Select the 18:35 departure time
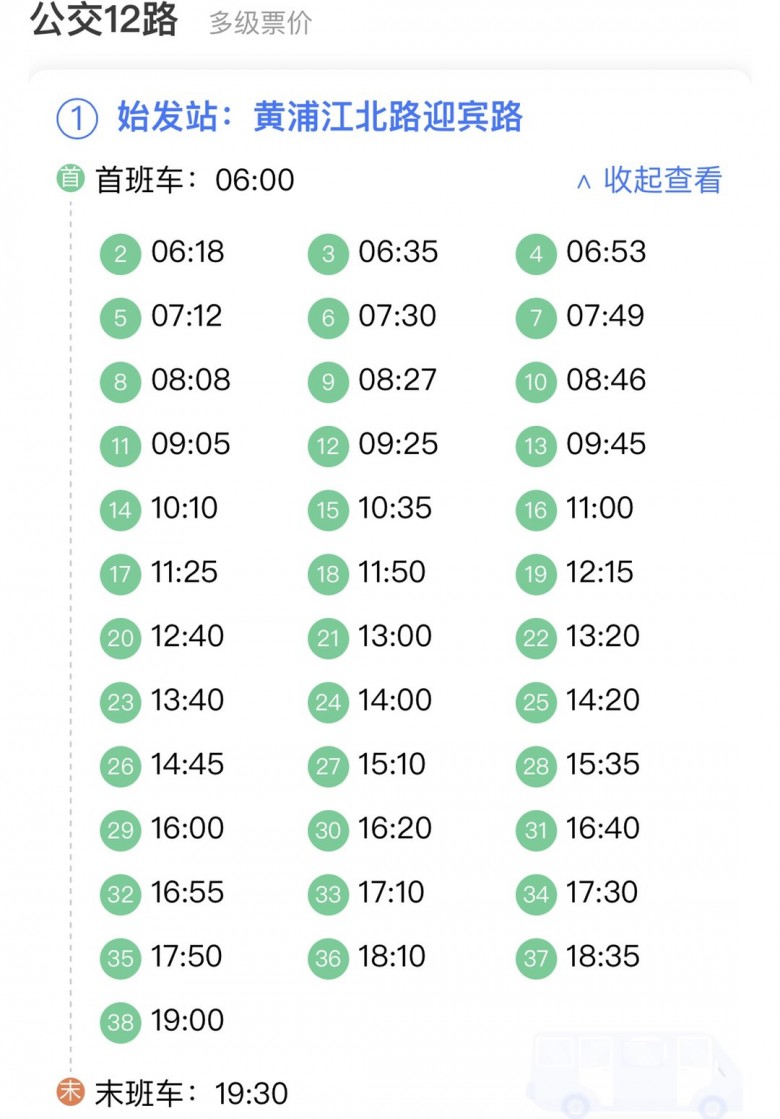Screen dimensions: 780x1119 click(602, 956)
